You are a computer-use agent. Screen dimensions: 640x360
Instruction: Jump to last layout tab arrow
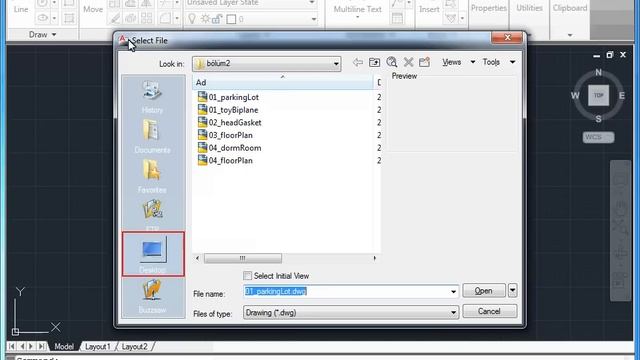(x=42, y=347)
